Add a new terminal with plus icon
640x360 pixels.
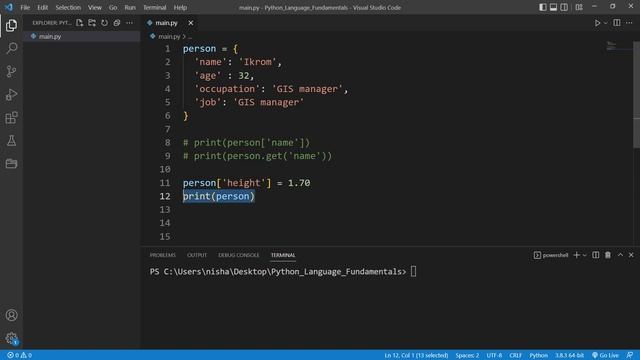576,255
